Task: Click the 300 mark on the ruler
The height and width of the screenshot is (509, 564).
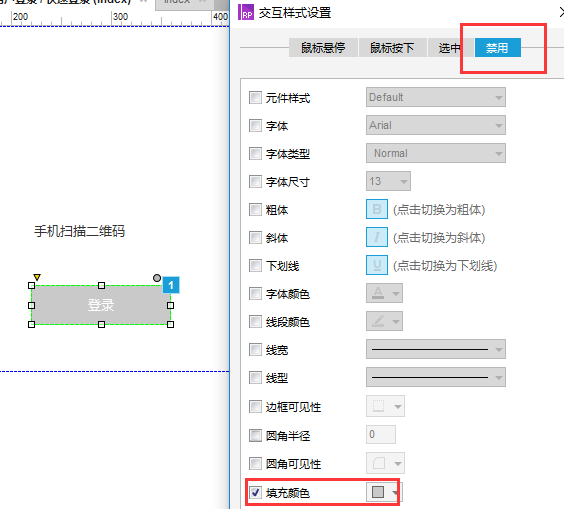Action: [x=120, y=17]
